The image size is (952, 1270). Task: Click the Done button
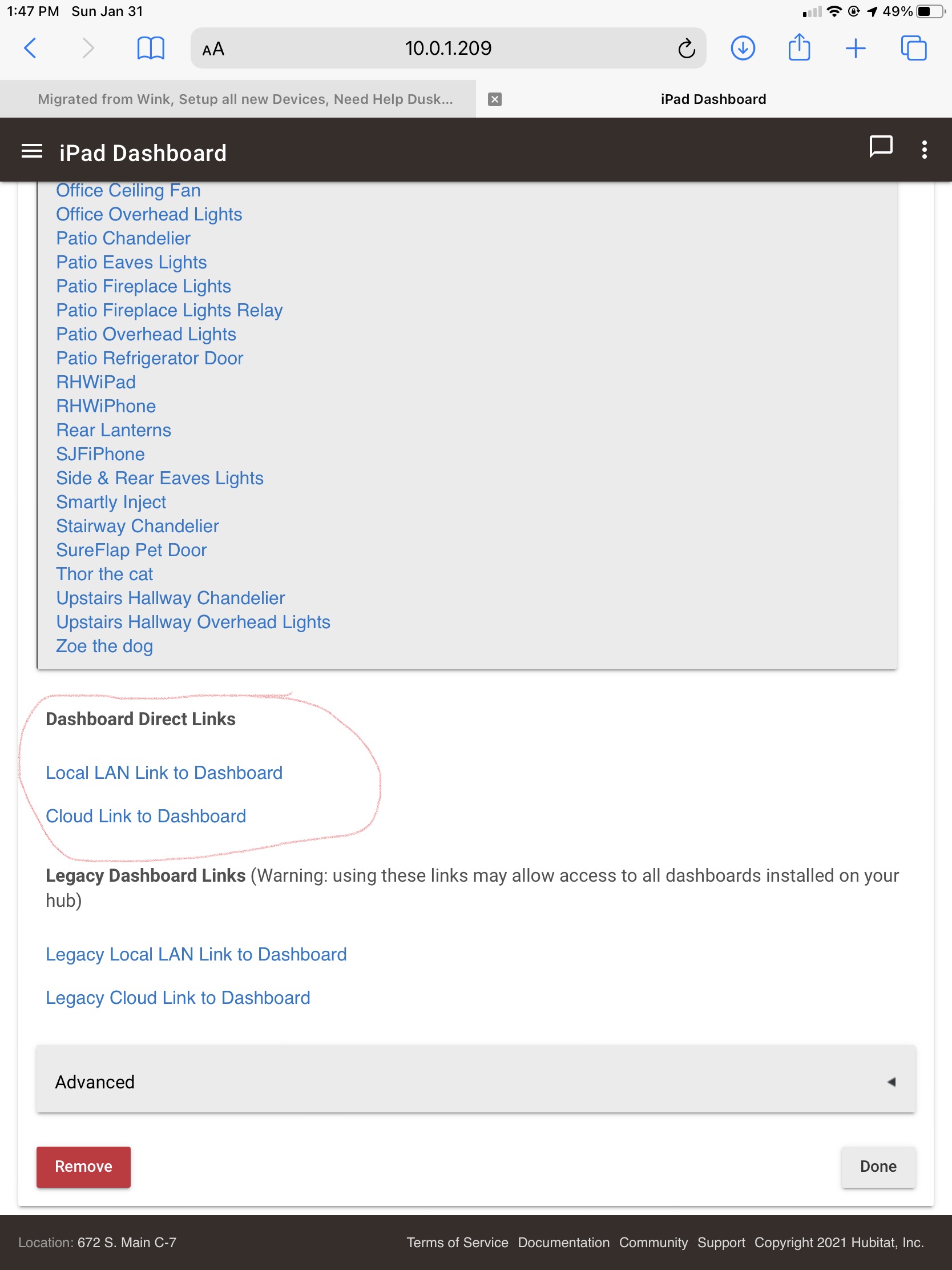pos(878,1167)
